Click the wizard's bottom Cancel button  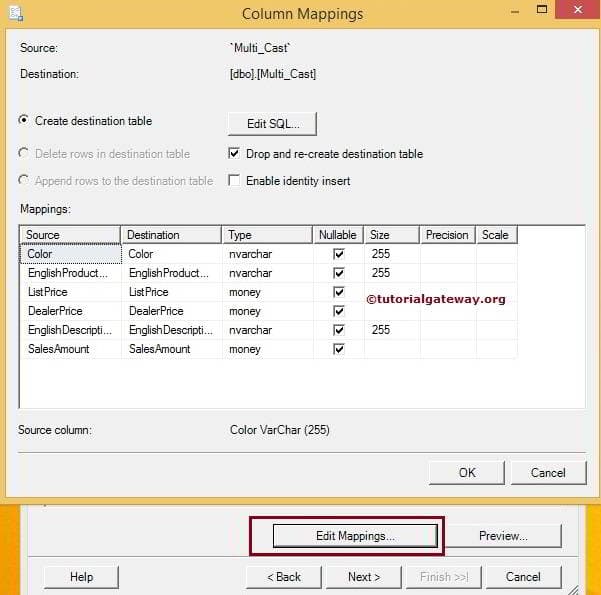click(524, 577)
